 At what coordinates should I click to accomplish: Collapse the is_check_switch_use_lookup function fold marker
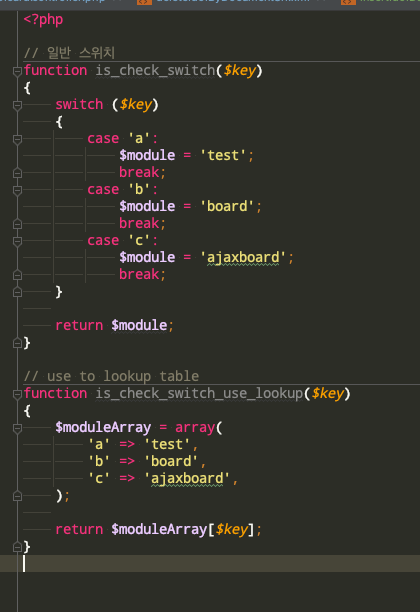pos(17,394)
